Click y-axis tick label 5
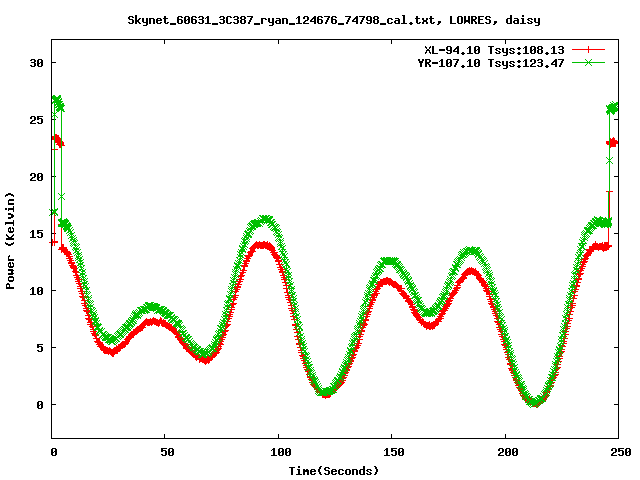The image size is (640, 480). 40,348
